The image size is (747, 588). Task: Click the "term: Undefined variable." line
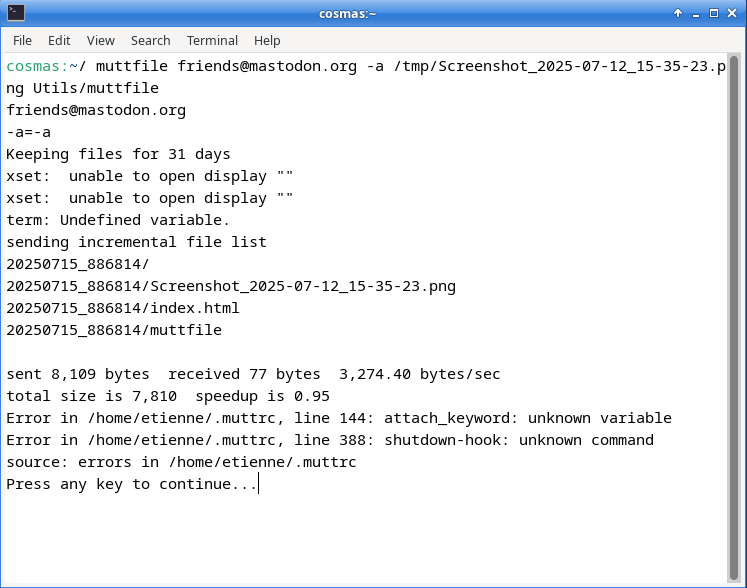click(x=118, y=220)
